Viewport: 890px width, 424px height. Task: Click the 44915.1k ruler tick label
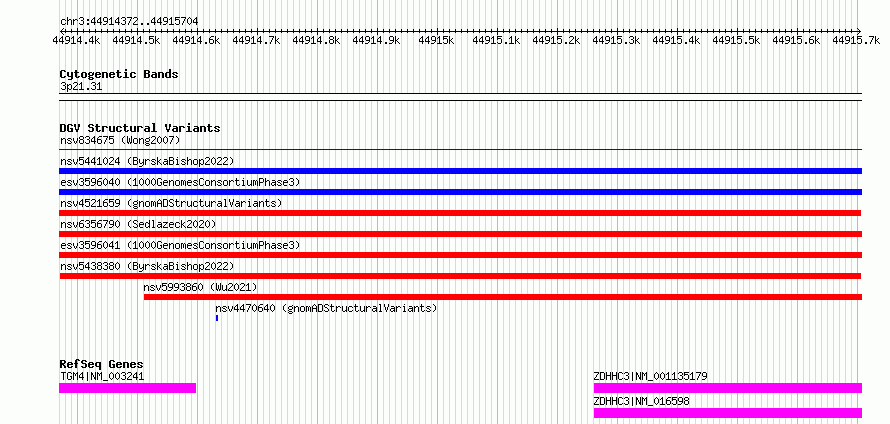pyautogui.click(x=497, y=41)
